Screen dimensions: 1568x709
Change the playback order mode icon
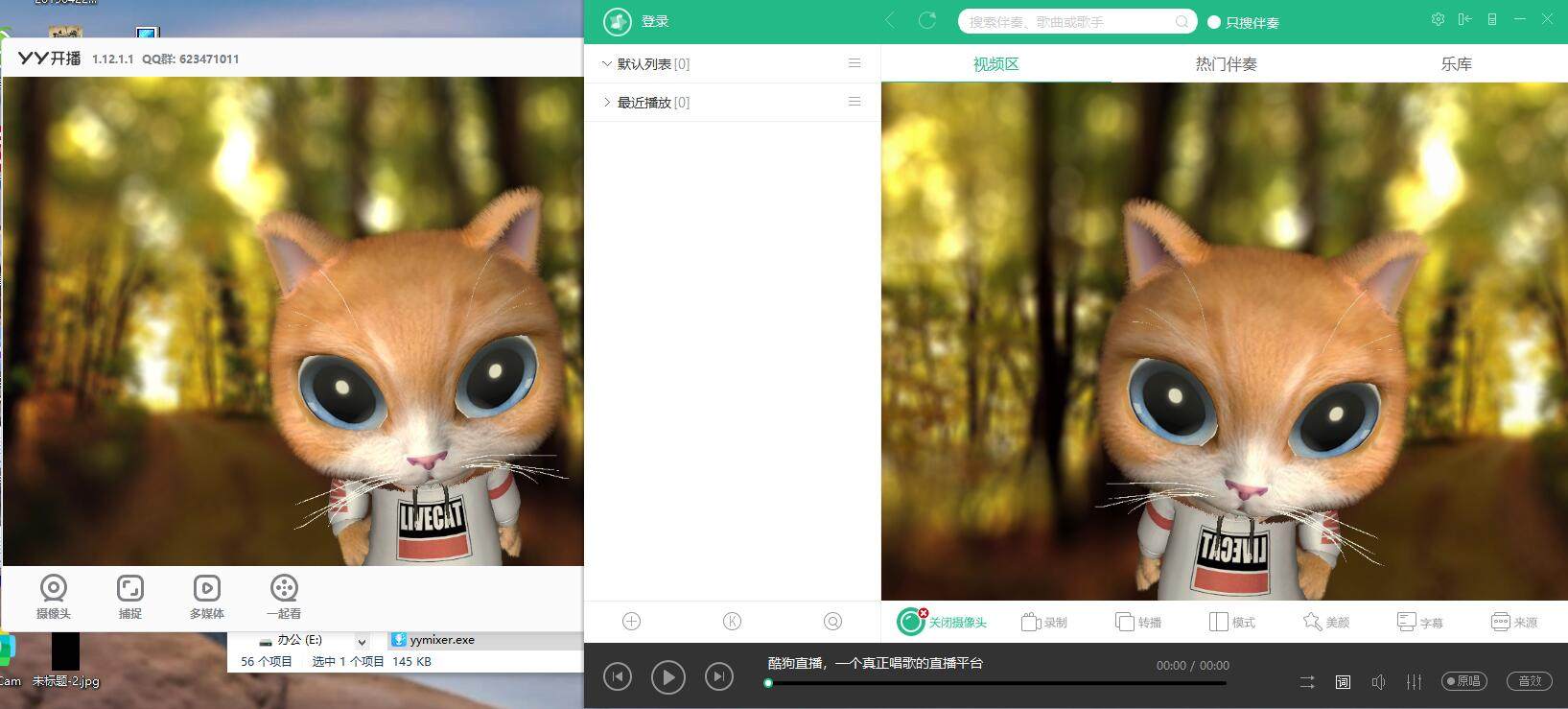click(1307, 681)
